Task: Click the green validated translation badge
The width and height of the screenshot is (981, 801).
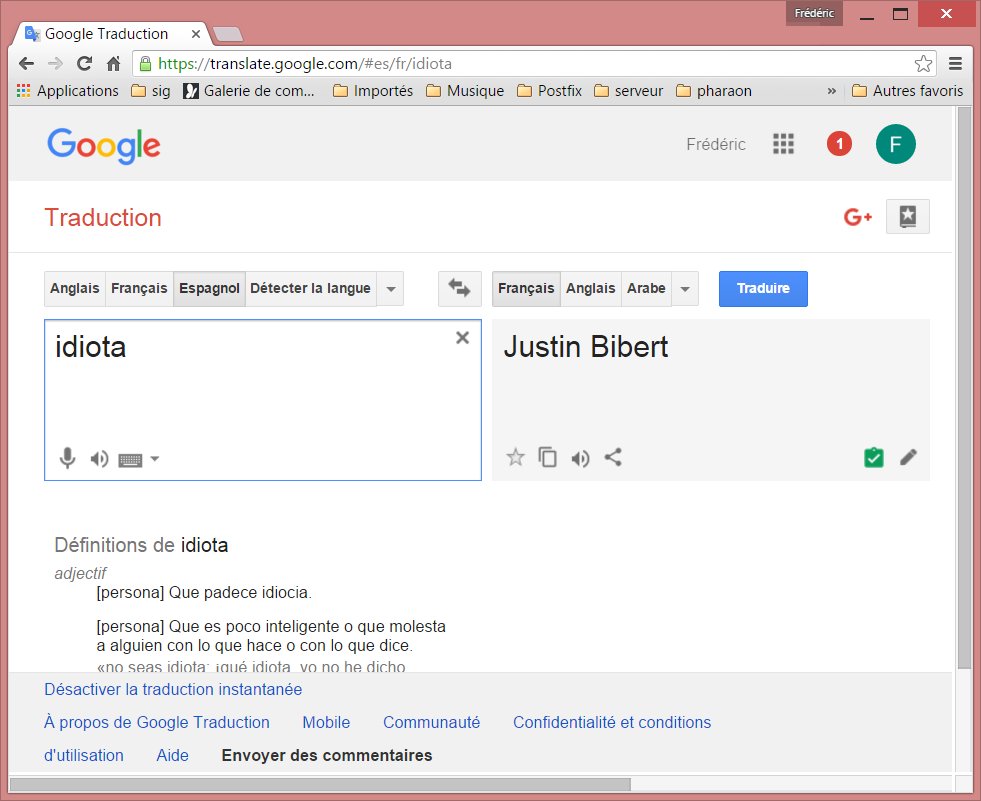Action: (874, 458)
